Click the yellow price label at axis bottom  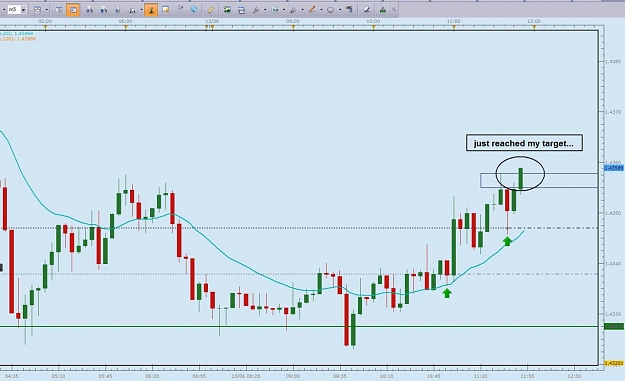(614, 363)
